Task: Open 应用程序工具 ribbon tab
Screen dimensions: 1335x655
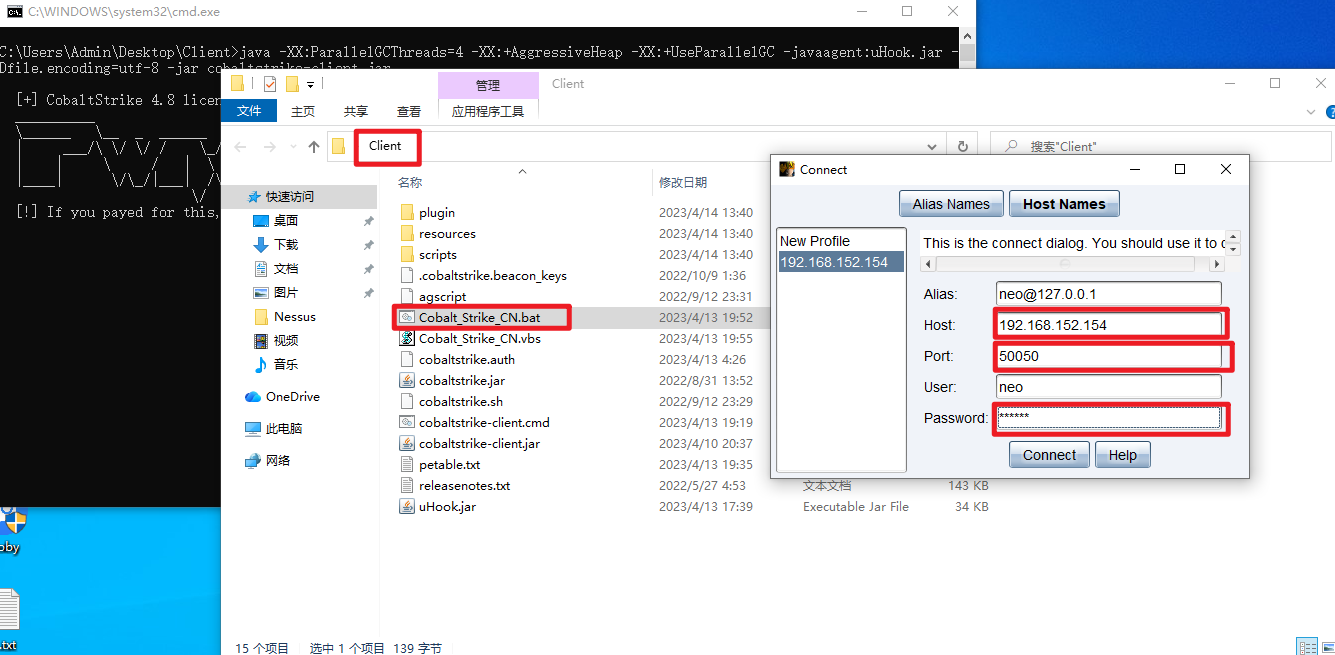Action: coord(488,111)
